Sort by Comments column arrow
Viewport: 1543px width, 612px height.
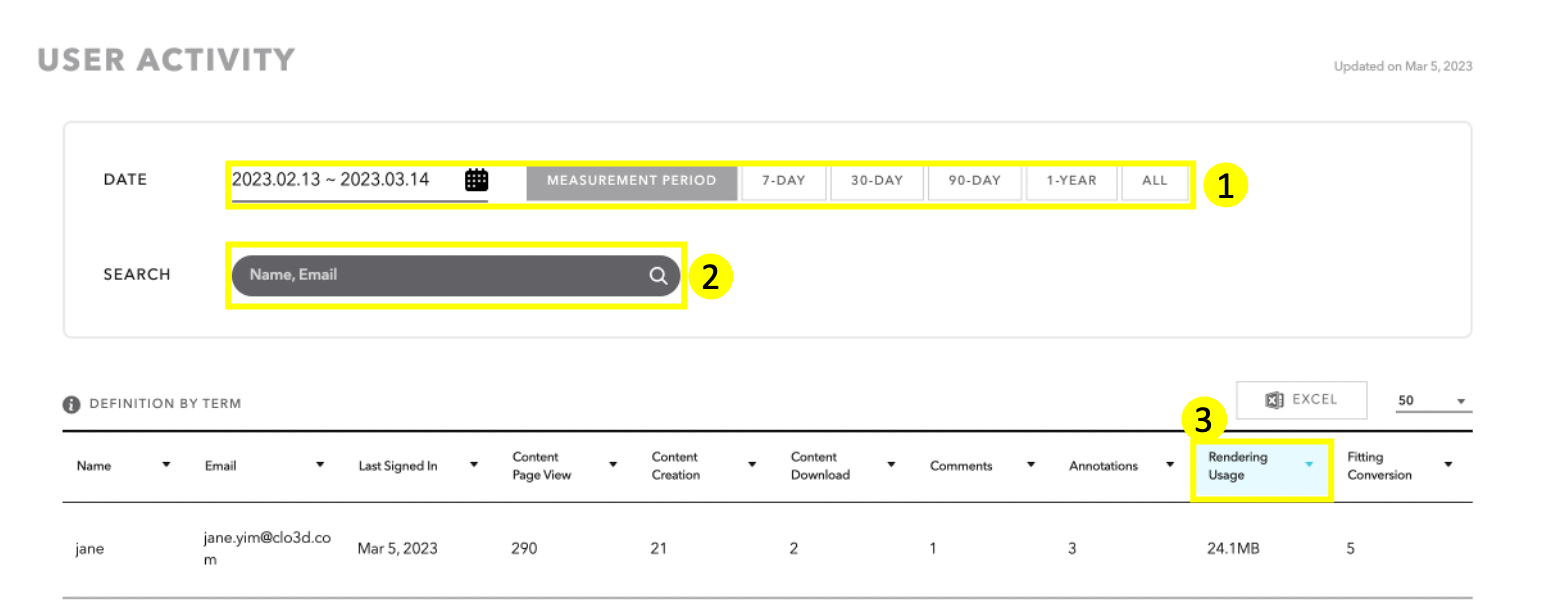(x=1030, y=465)
